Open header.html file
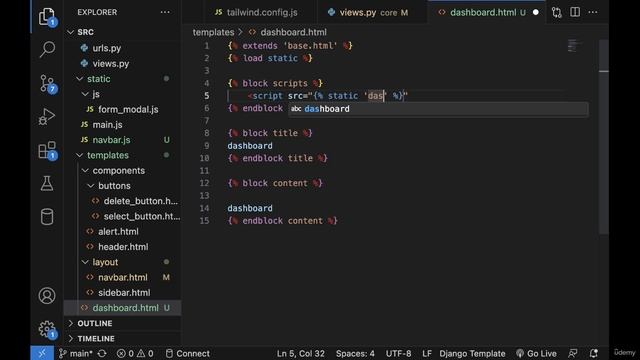 pyautogui.click(x=122, y=247)
